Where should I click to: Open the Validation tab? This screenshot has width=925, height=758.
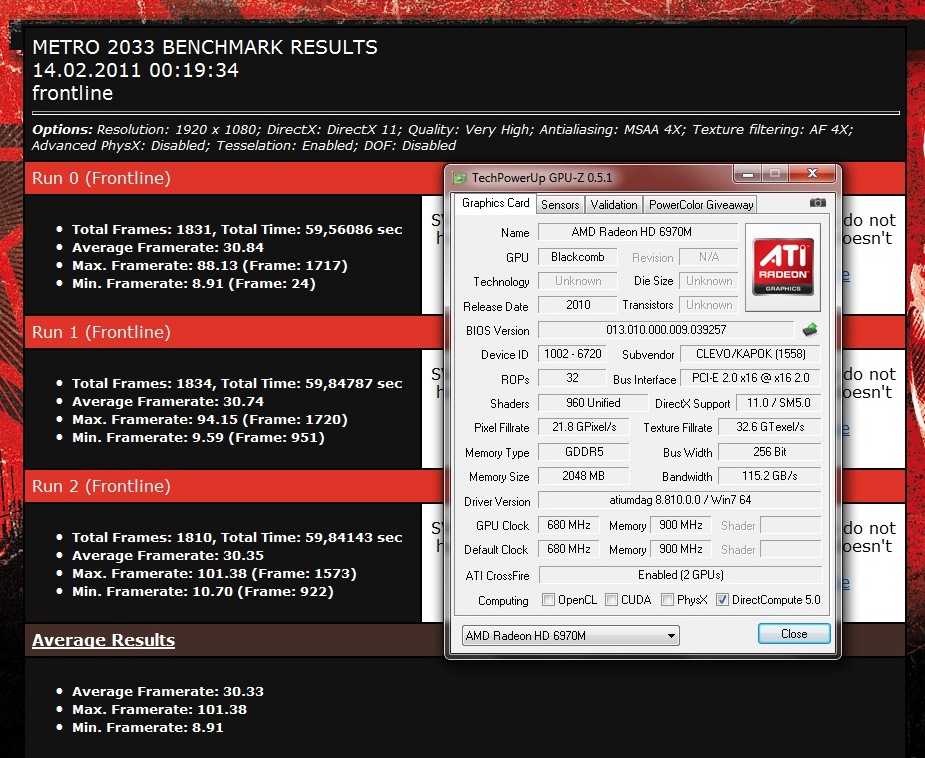pos(614,205)
